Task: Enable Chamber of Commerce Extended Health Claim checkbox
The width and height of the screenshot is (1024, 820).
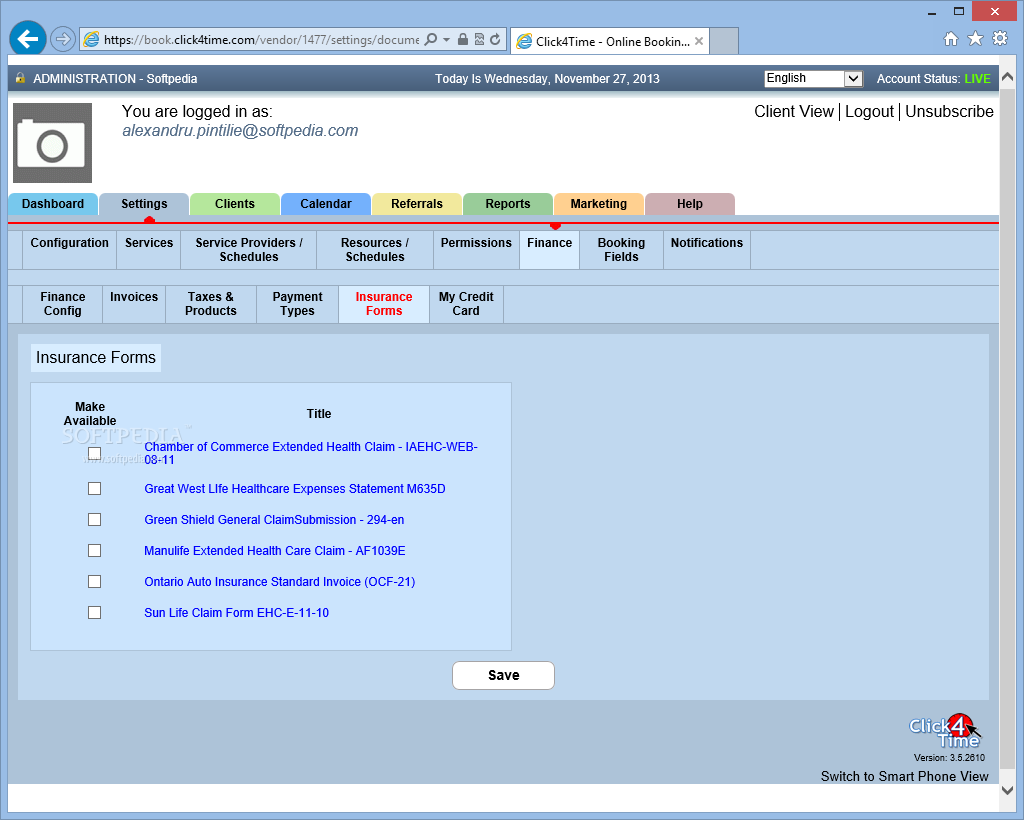Action: 95,453
